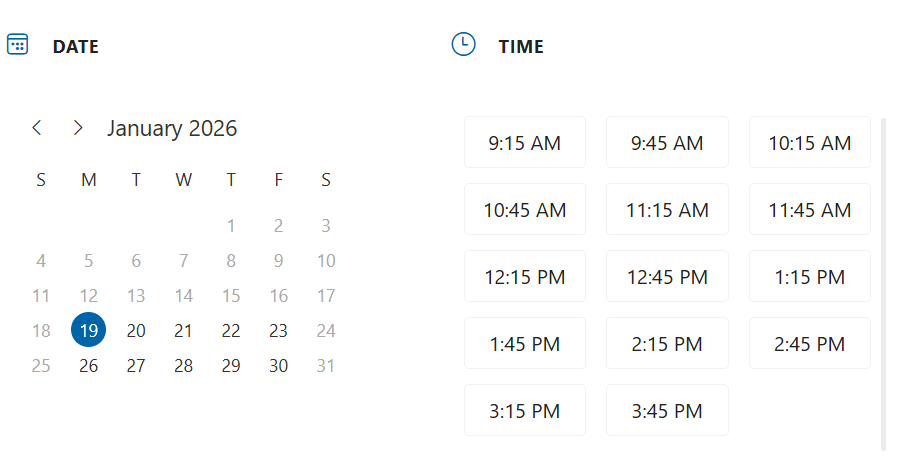The image size is (902, 461).
Task: Pick January 20 as the date
Action: coord(136,331)
